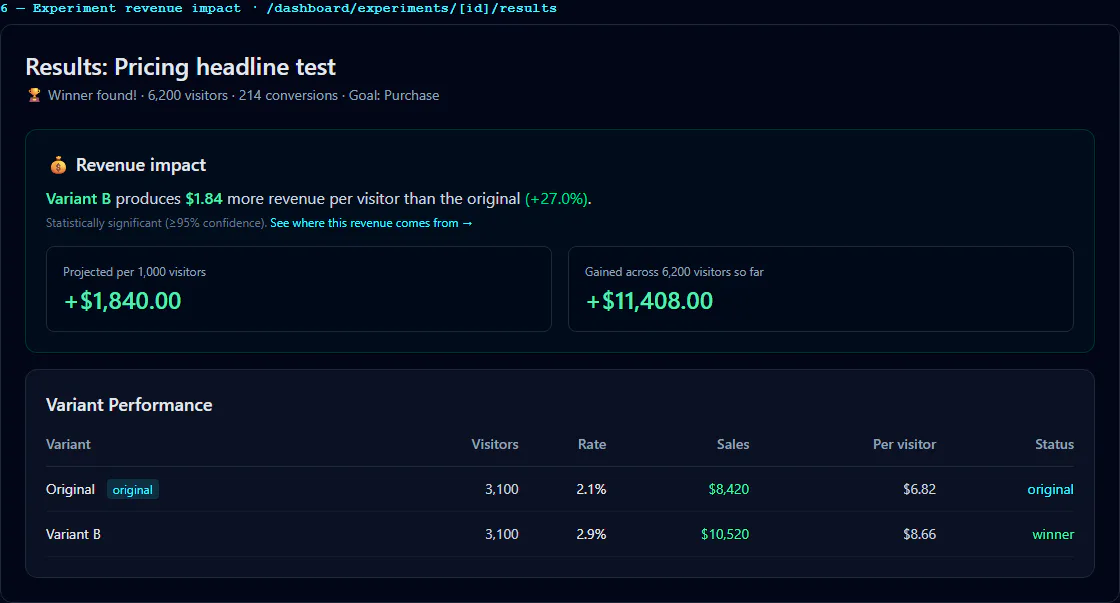Viewport: 1120px width, 603px height.
Task: Click the Gained across 6,200 visitors card
Action: point(821,289)
